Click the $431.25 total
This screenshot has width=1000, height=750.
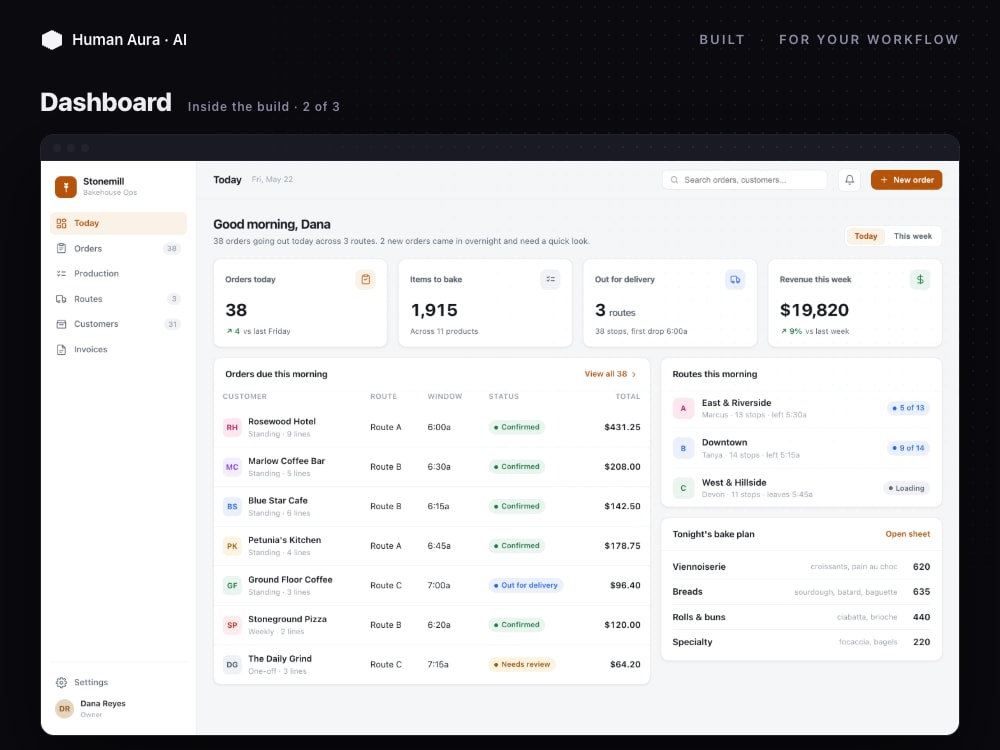click(x=622, y=427)
